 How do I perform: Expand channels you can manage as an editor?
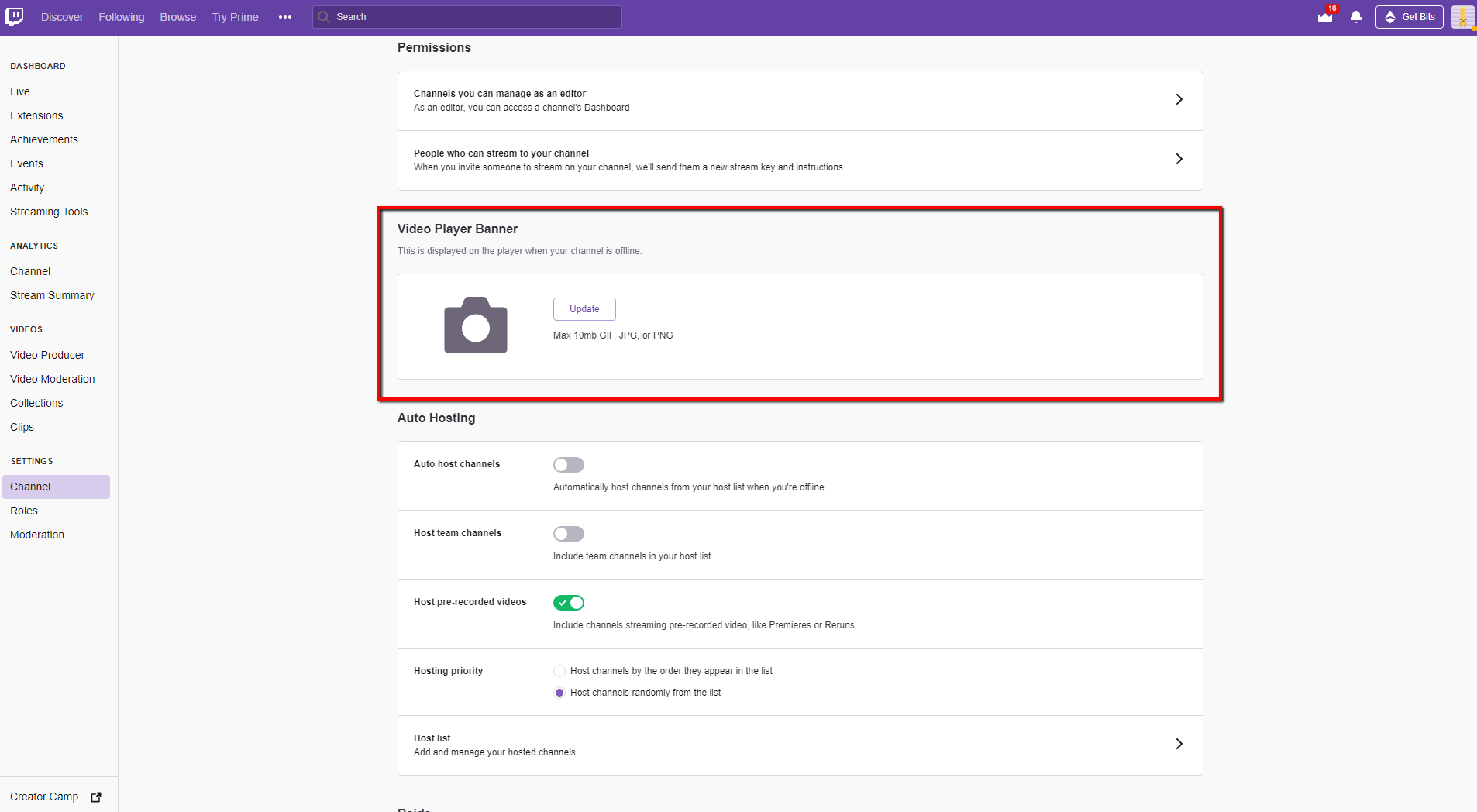click(1179, 99)
